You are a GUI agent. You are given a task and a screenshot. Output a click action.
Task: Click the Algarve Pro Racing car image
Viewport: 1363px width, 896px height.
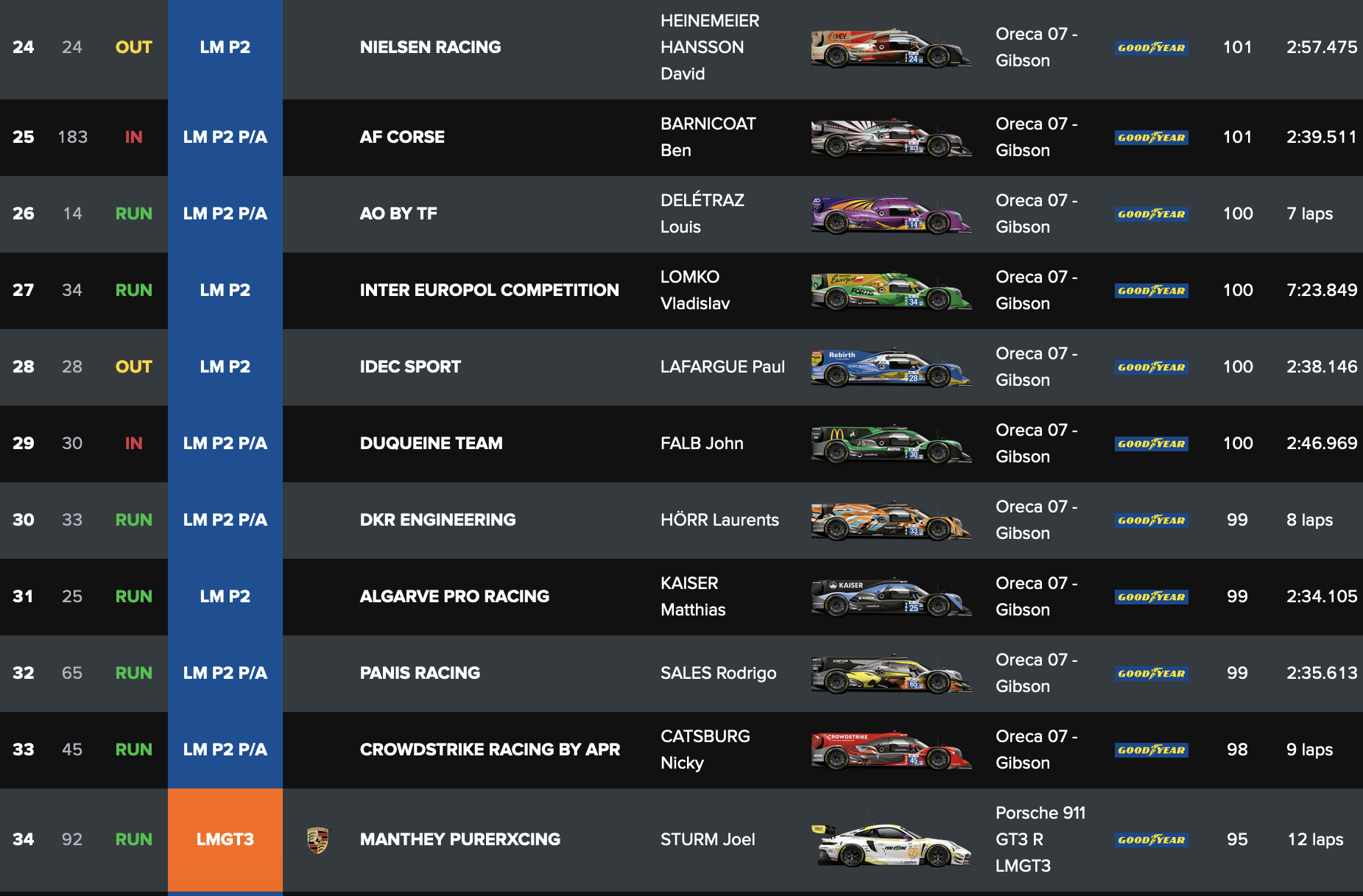click(891, 597)
